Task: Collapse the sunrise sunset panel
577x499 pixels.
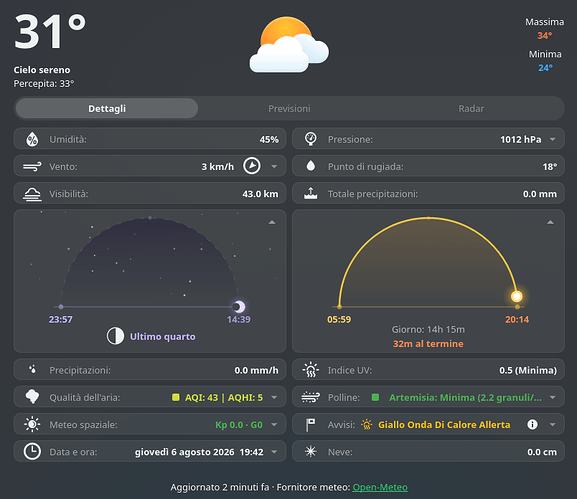Action: (x=550, y=222)
